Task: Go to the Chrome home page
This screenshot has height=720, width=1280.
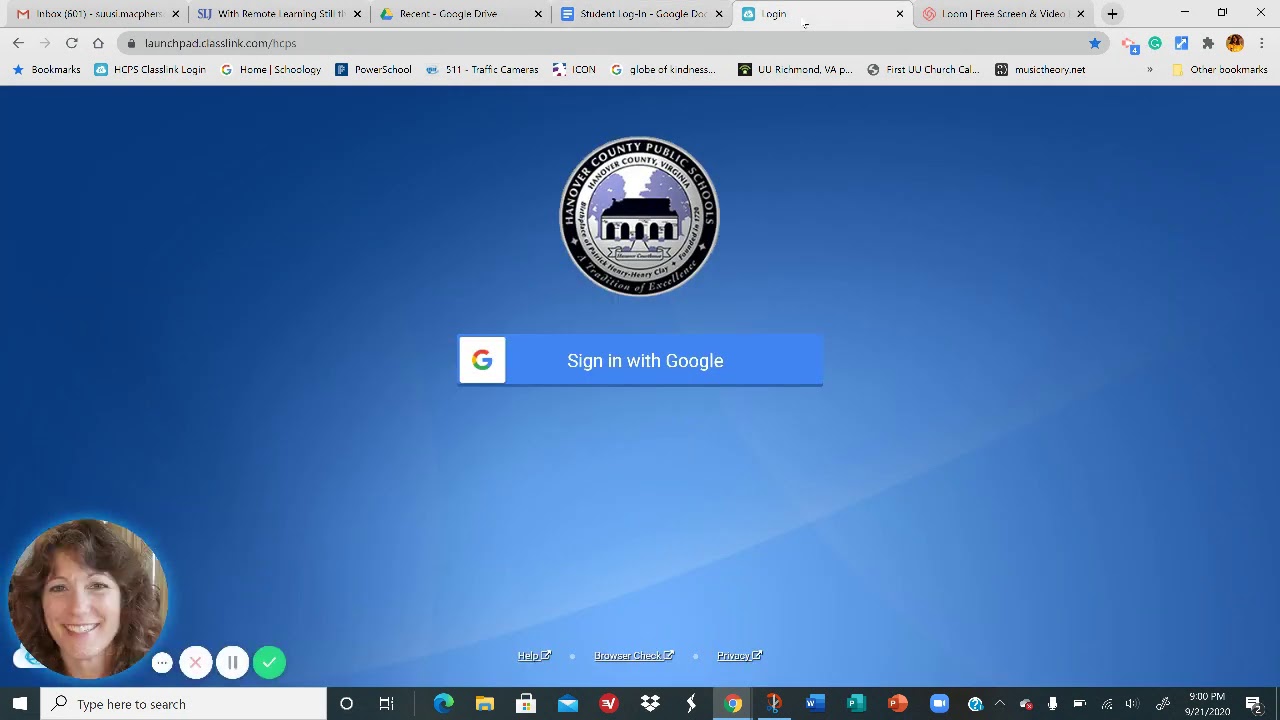Action: coord(98,43)
